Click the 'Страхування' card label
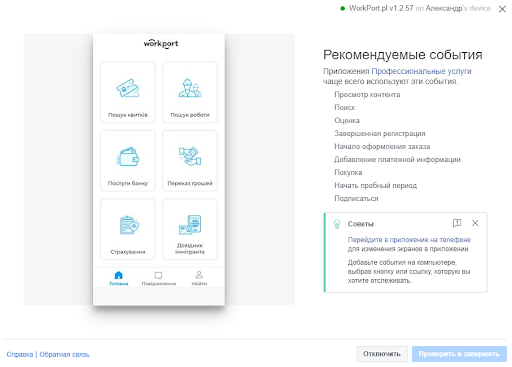The width and height of the screenshot is (512, 367). 128,252
